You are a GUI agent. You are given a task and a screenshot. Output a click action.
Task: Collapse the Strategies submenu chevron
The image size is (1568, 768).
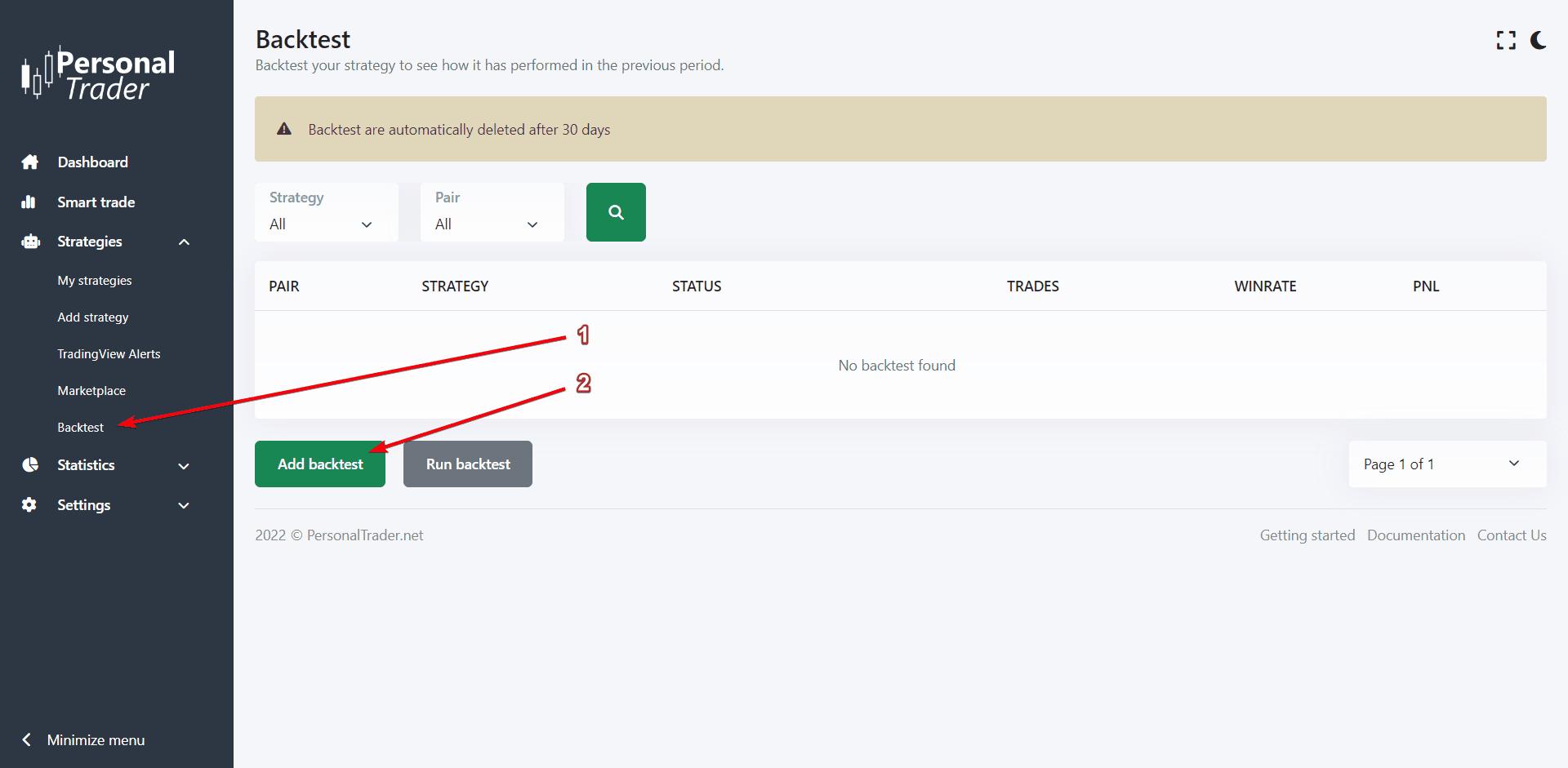point(184,242)
